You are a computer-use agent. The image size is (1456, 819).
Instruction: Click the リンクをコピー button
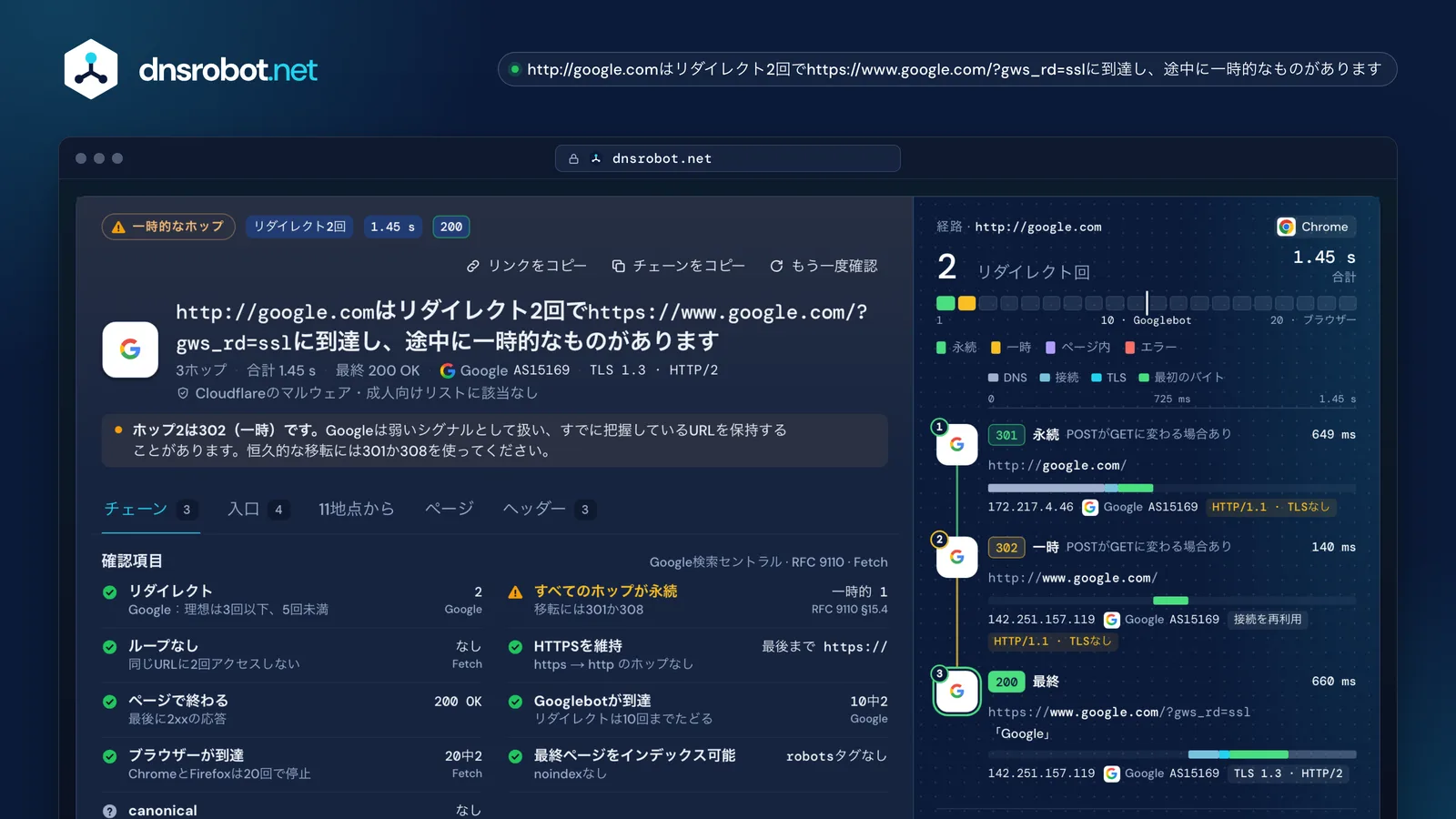pyautogui.click(x=527, y=266)
